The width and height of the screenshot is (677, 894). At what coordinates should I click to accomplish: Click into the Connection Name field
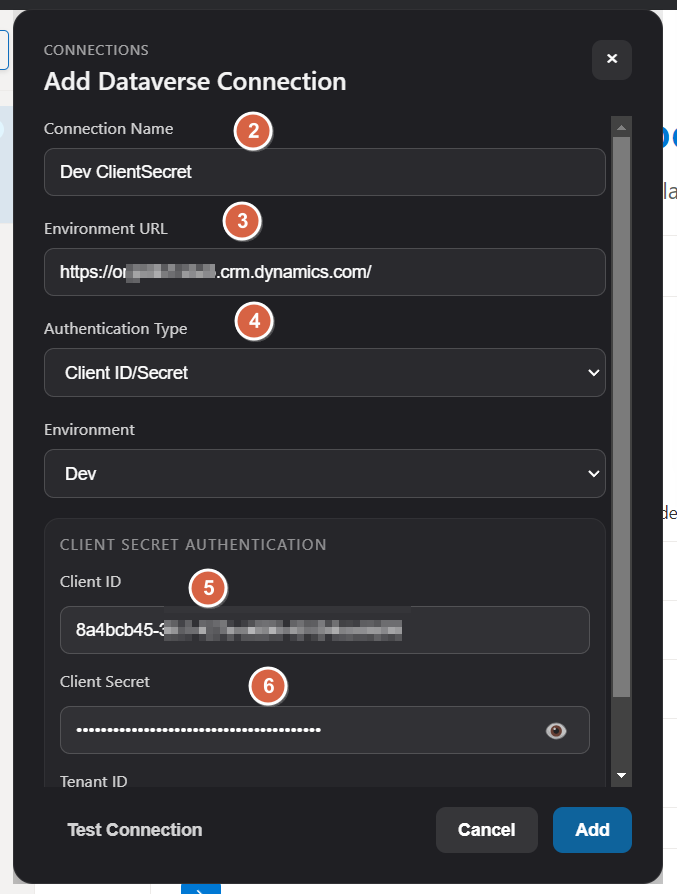click(x=325, y=172)
